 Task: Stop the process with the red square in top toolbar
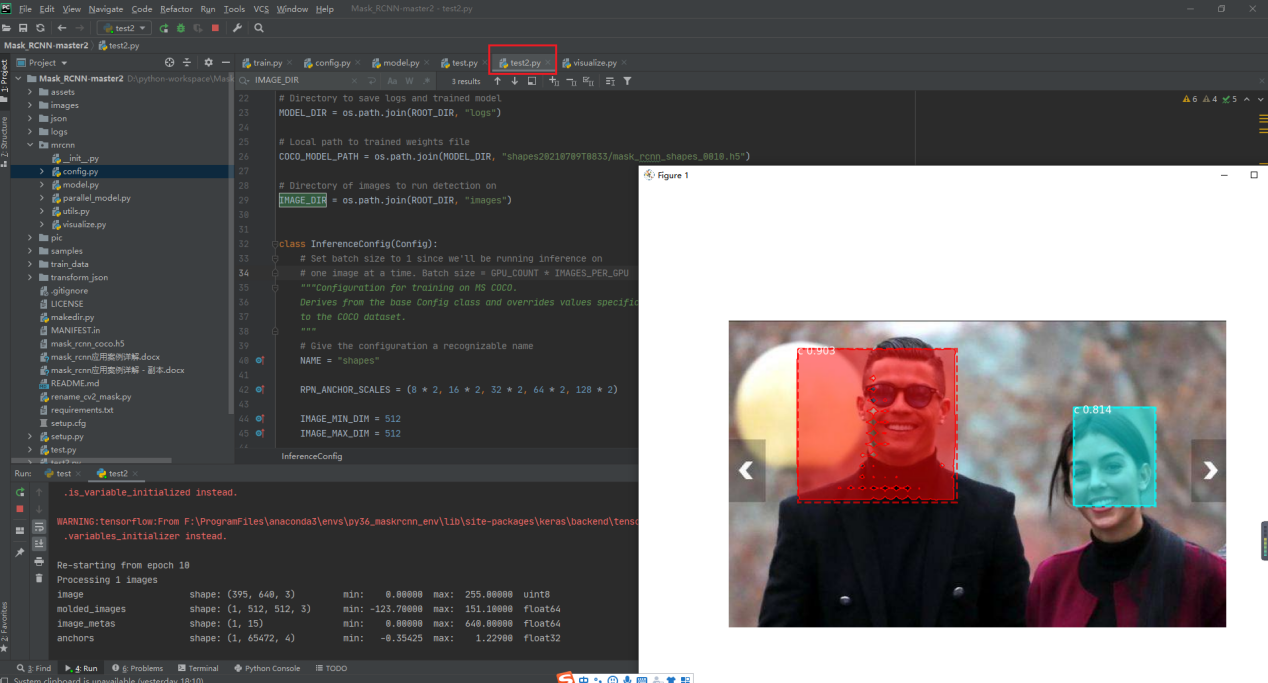pyautogui.click(x=215, y=28)
